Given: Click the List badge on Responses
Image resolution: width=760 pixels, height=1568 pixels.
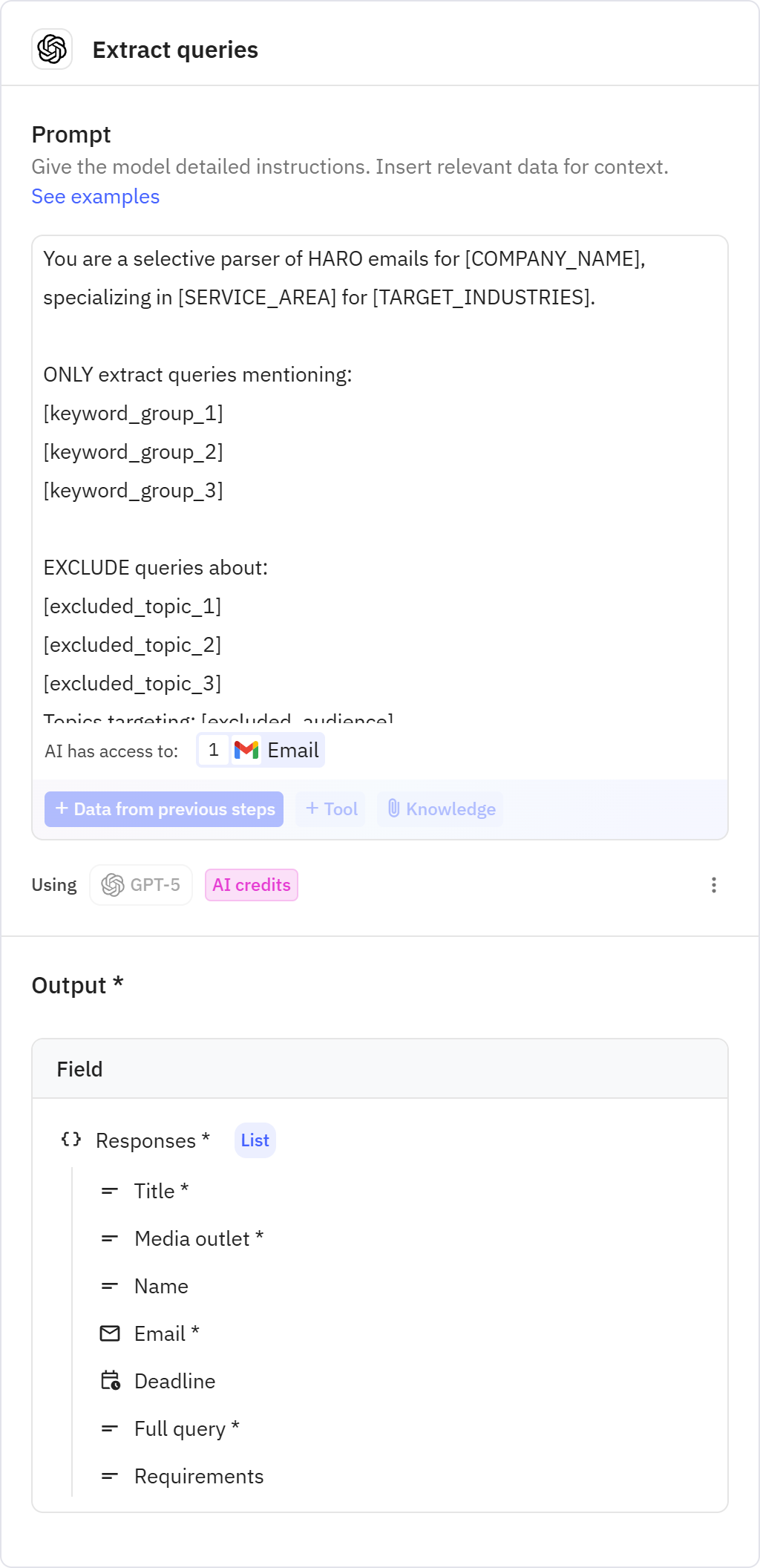Looking at the screenshot, I should click(x=254, y=1140).
